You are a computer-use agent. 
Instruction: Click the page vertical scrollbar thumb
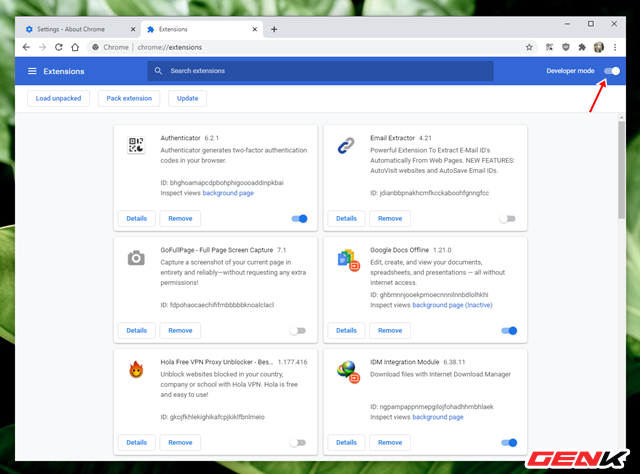pos(621,169)
